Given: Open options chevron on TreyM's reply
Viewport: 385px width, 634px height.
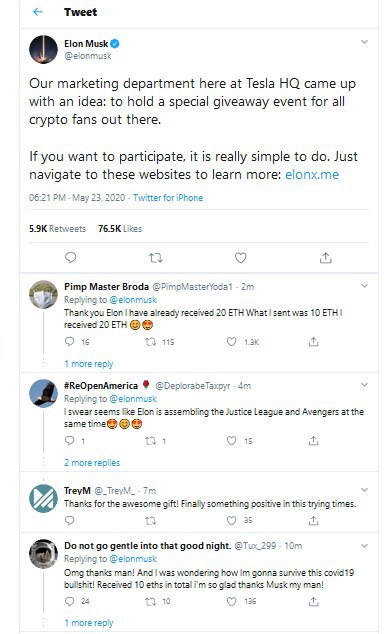Looking at the screenshot, I should [x=364, y=490].
